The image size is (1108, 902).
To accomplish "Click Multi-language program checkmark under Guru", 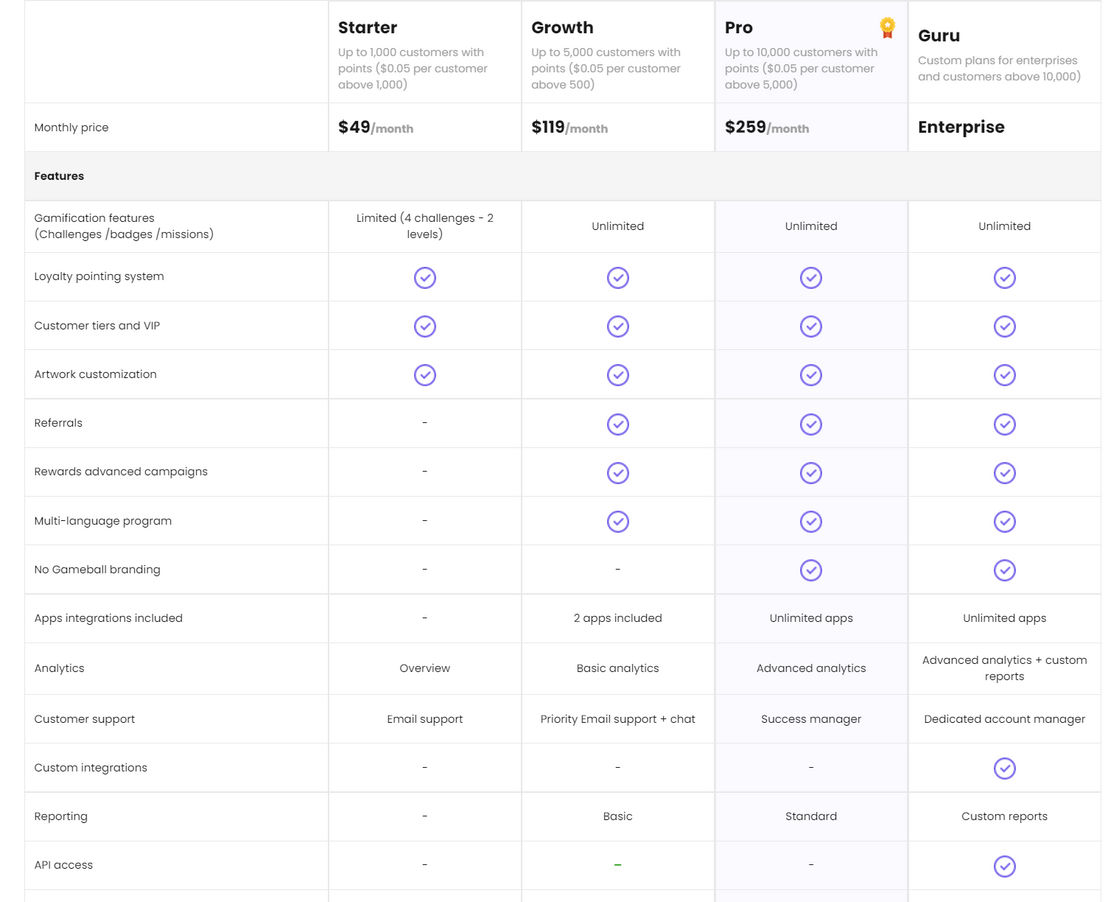I will click(1004, 522).
